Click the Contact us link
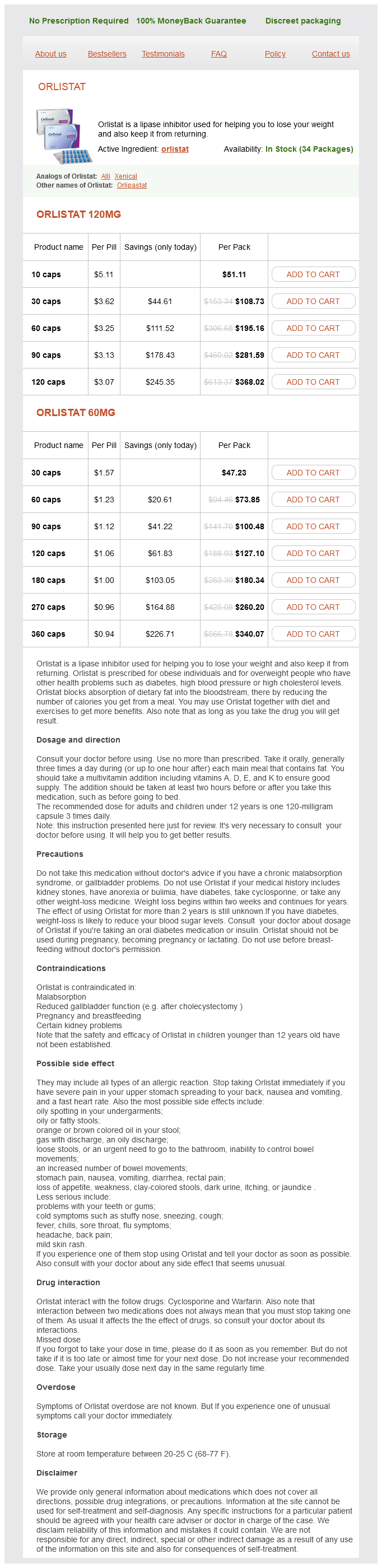The height and width of the screenshot is (1568, 382). click(x=330, y=54)
